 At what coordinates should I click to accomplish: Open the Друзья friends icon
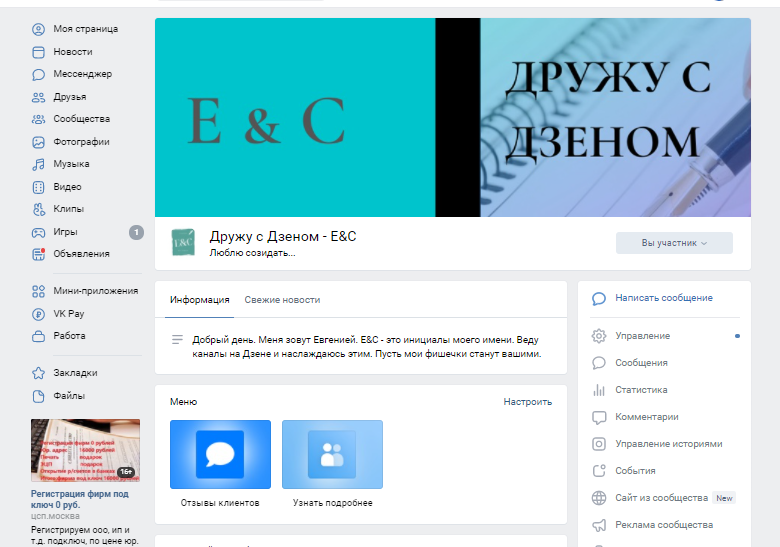tap(38, 97)
